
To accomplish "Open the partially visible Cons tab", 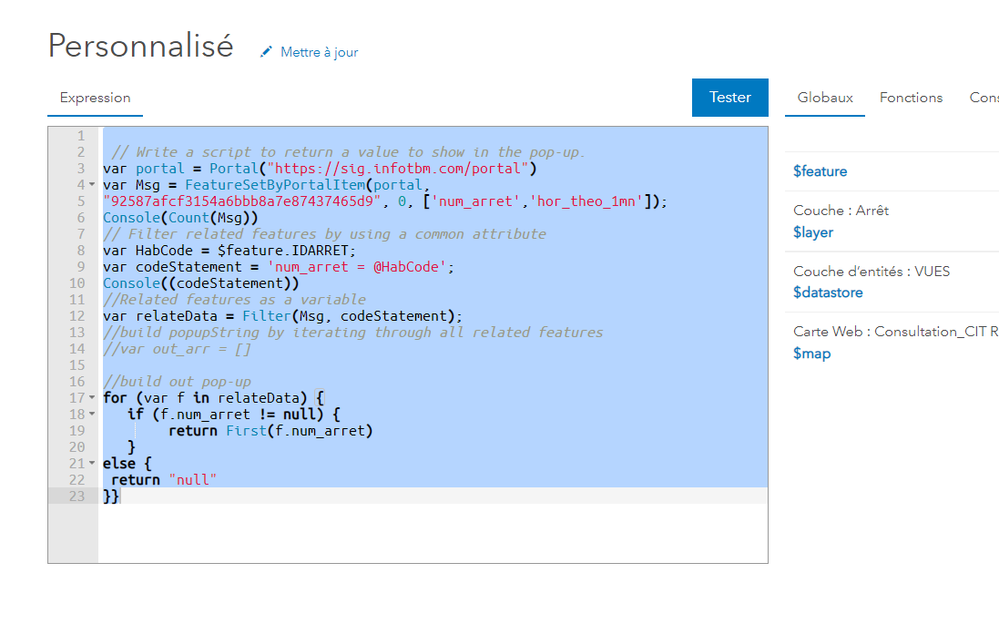I will click(x=983, y=98).
